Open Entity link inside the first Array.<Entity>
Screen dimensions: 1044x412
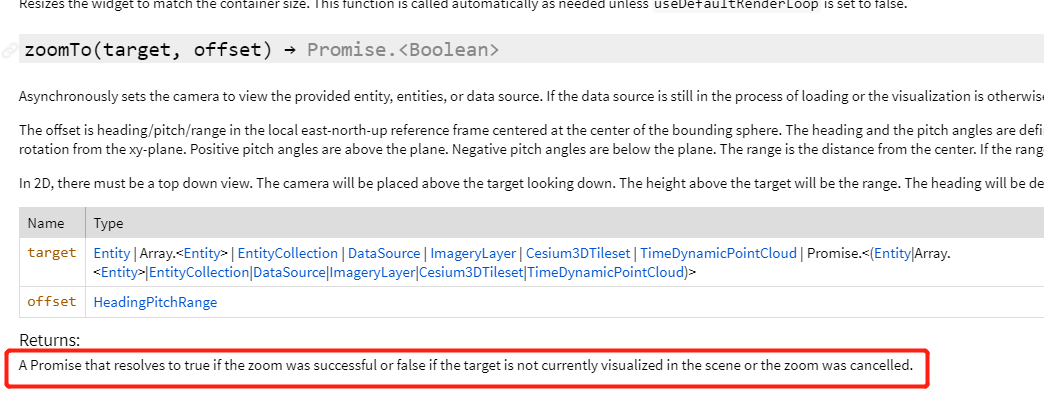204,253
